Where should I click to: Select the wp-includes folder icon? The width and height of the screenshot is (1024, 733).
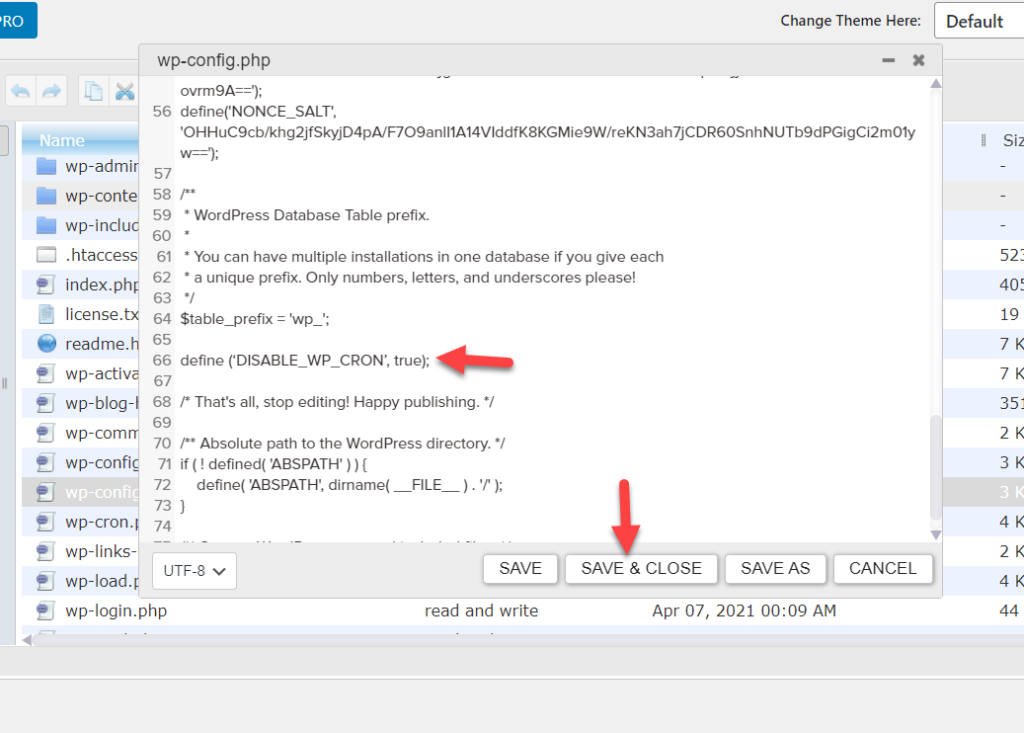(x=46, y=225)
